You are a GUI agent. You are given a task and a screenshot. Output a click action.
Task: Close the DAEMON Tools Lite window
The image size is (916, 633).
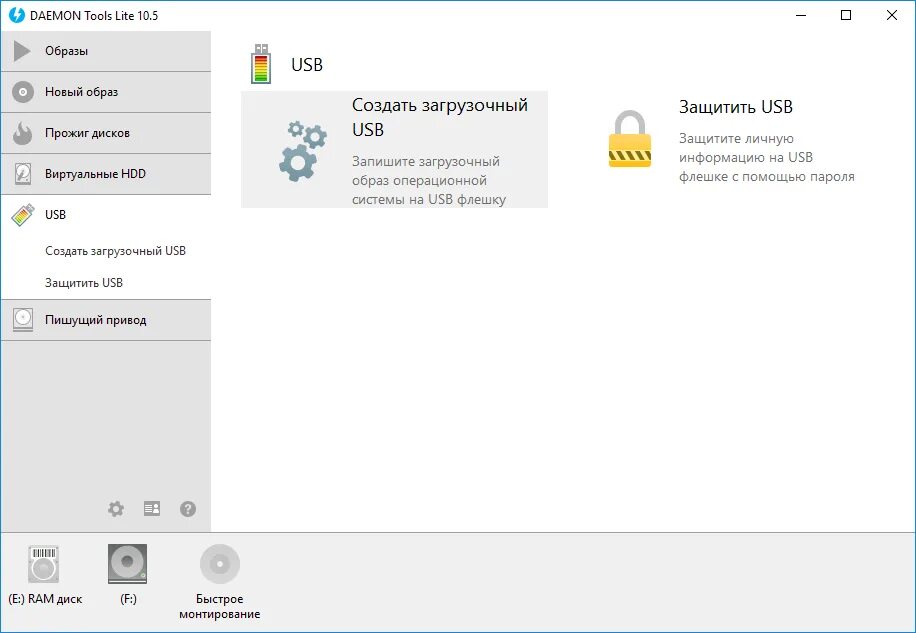[x=891, y=15]
